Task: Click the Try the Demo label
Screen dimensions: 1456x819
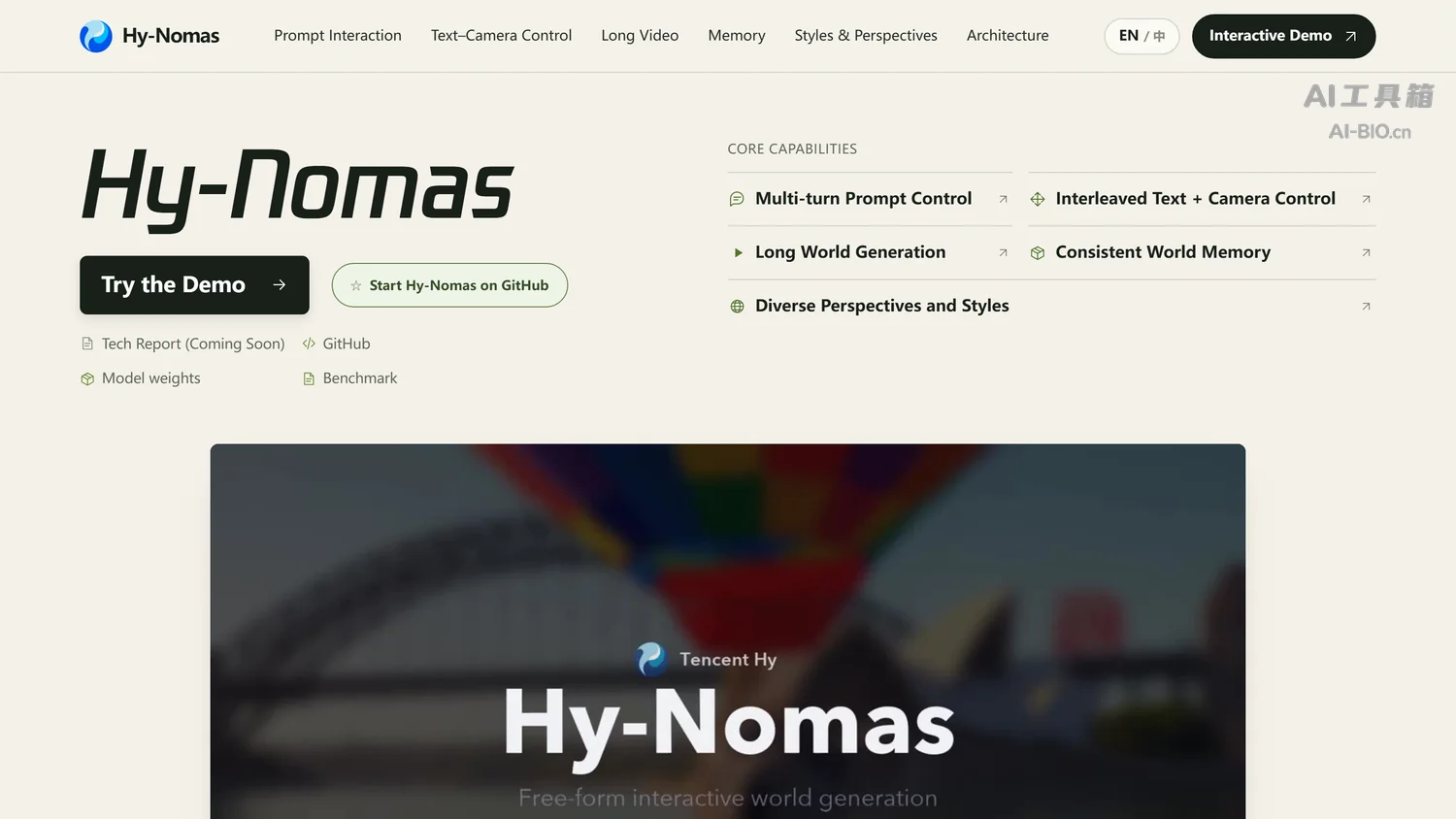Action: click(x=174, y=284)
